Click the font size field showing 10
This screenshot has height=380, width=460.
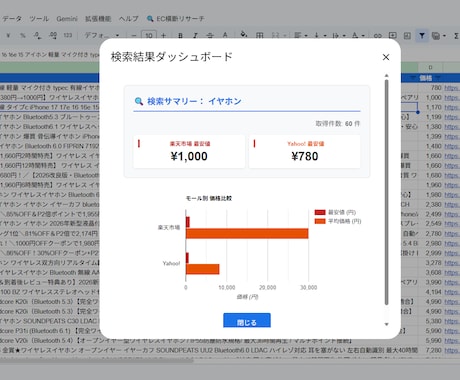[149, 35]
